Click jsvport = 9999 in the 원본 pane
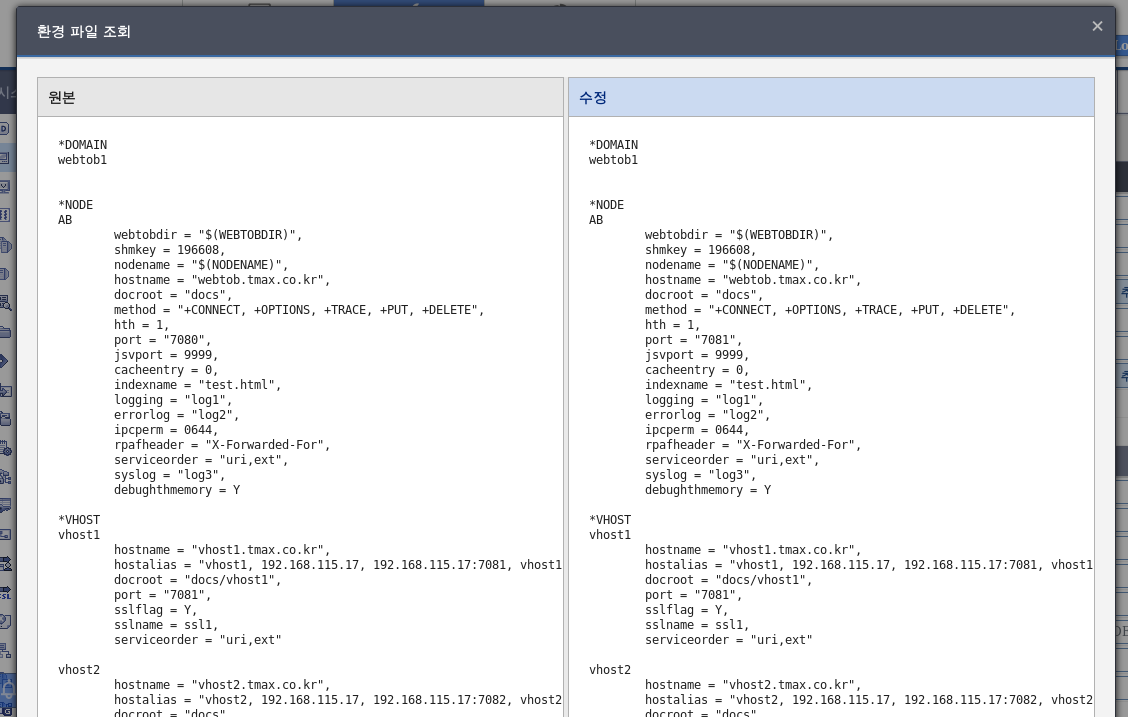Image resolution: width=1128 pixels, height=717 pixels. [x=165, y=355]
